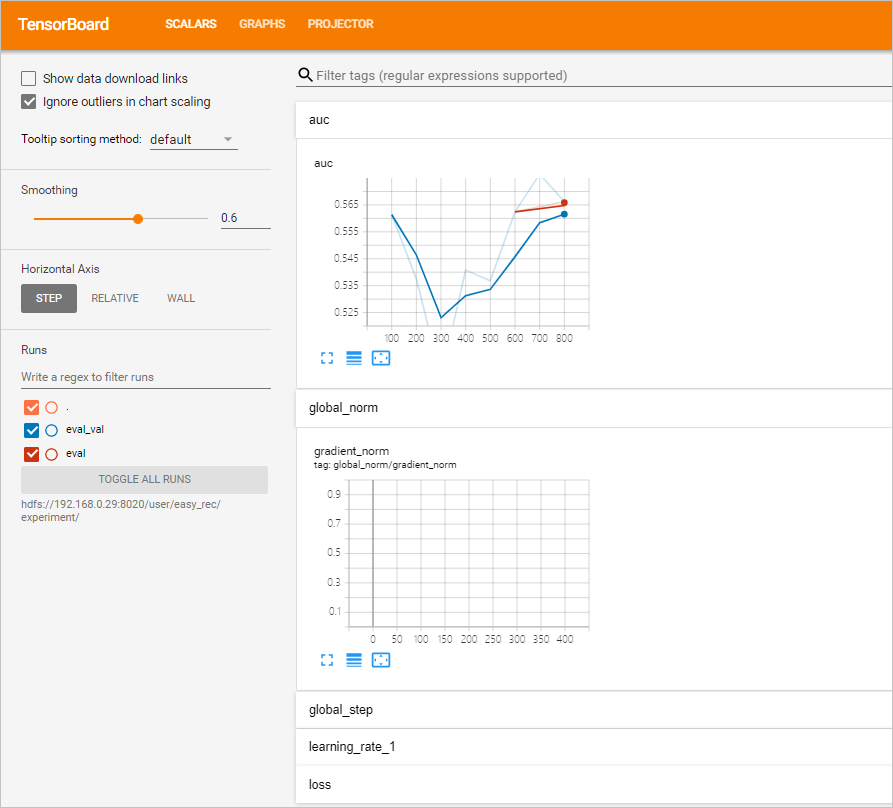The image size is (893, 808).
Task: Open the SCALARS tab
Action: pos(191,24)
